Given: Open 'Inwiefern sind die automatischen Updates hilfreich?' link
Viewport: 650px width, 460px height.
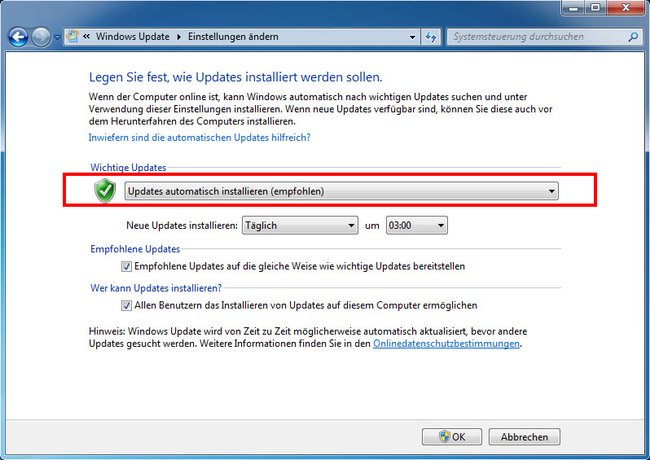Looking at the screenshot, I should tap(199, 138).
